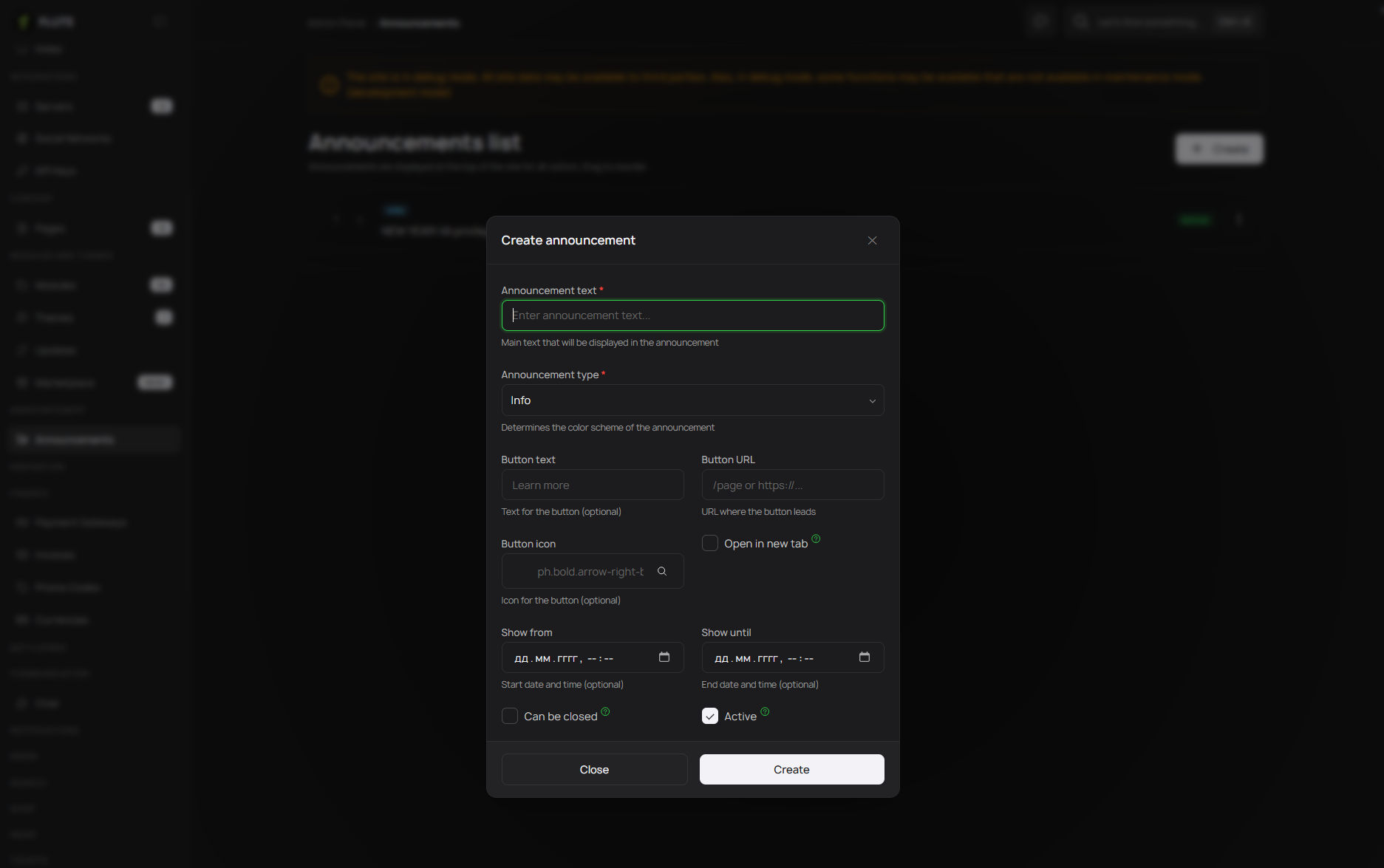Click the chevron arrow on the Info selector
This screenshot has width=1384, height=868.
click(872, 401)
